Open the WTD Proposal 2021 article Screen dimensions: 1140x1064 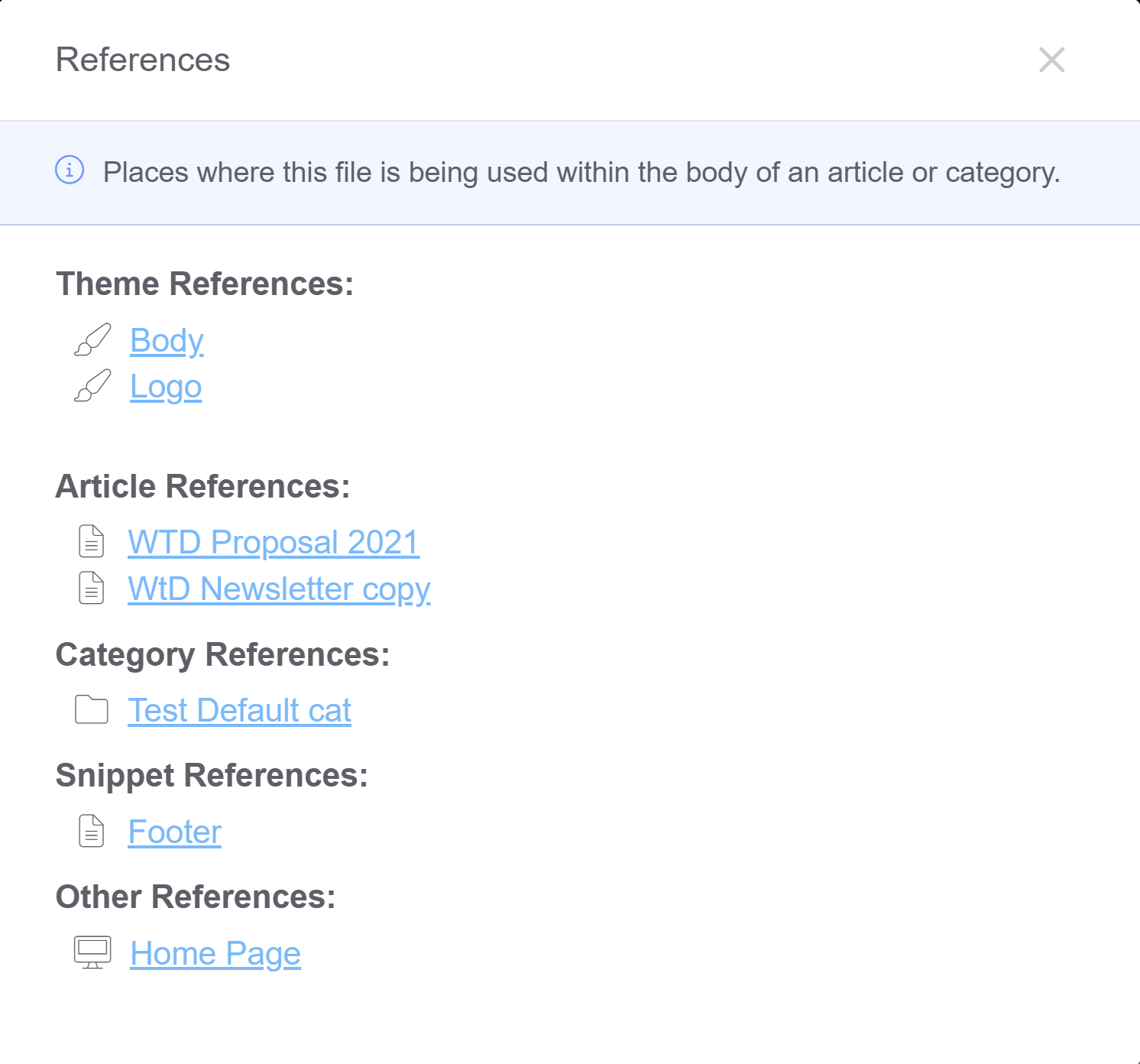(x=274, y=542)
